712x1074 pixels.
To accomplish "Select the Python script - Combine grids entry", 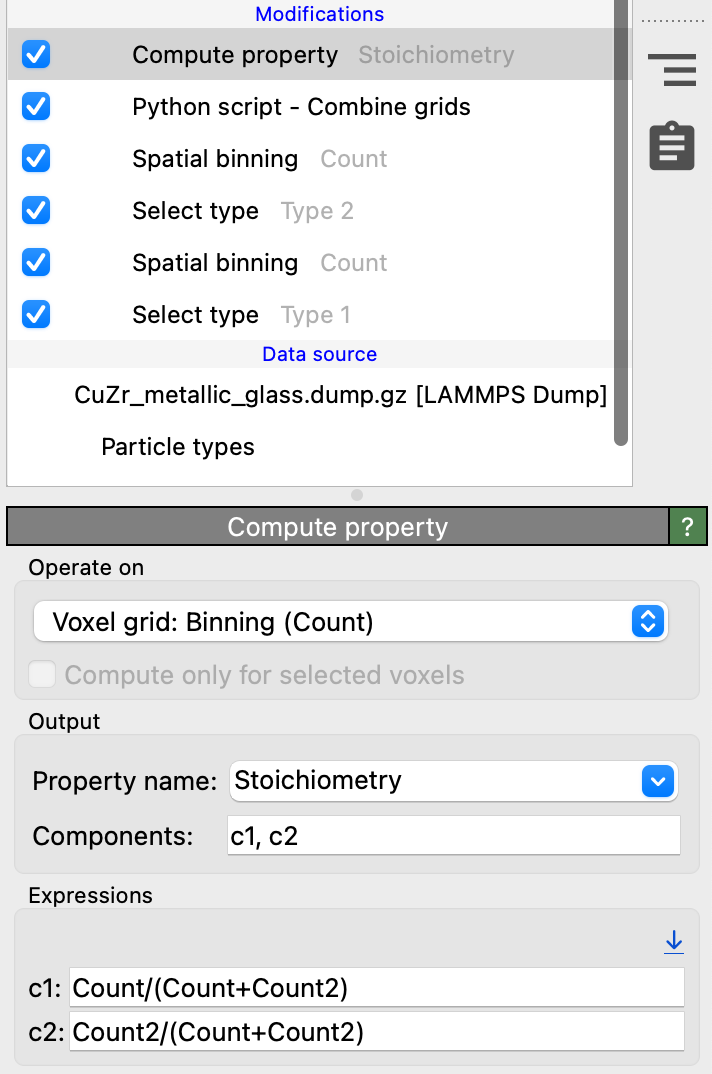I will tap(302, 107).
